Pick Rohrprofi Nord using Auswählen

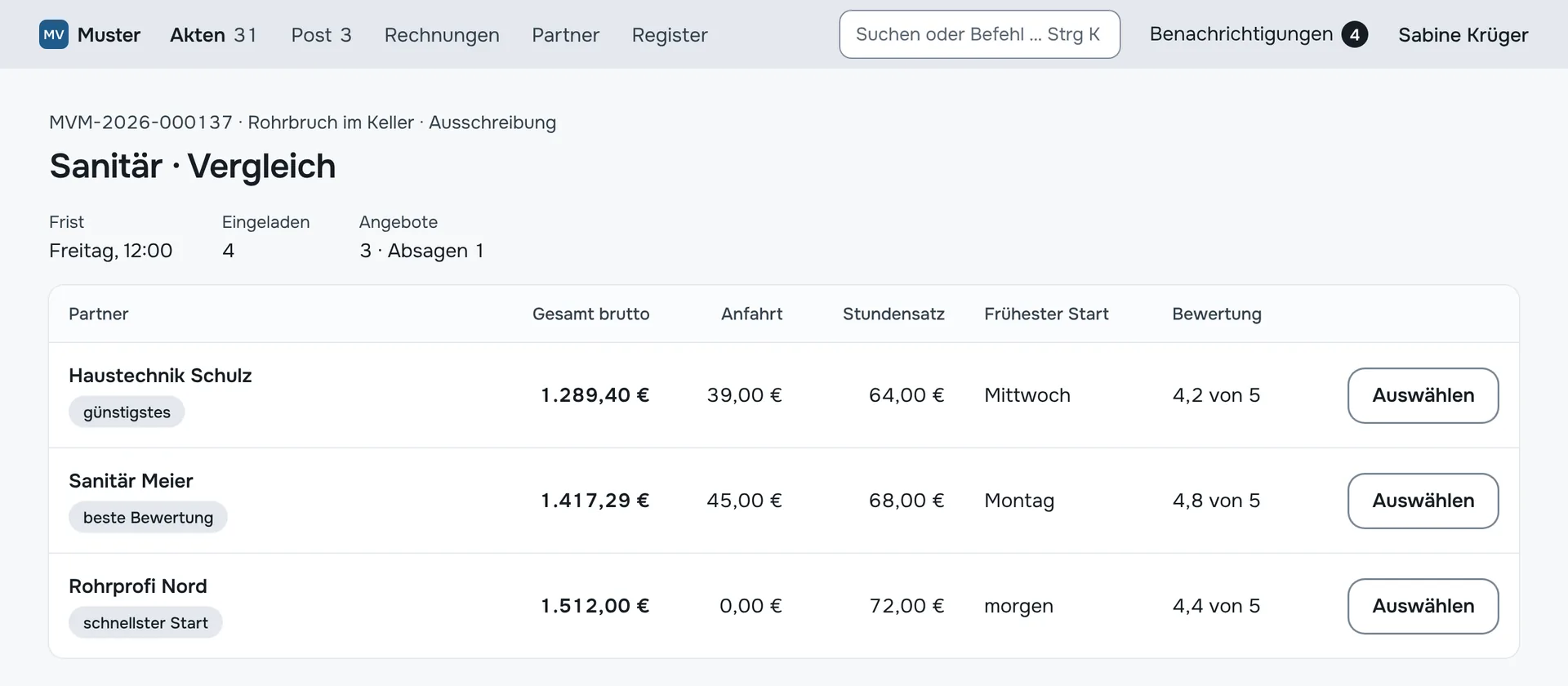(1423, 606)
